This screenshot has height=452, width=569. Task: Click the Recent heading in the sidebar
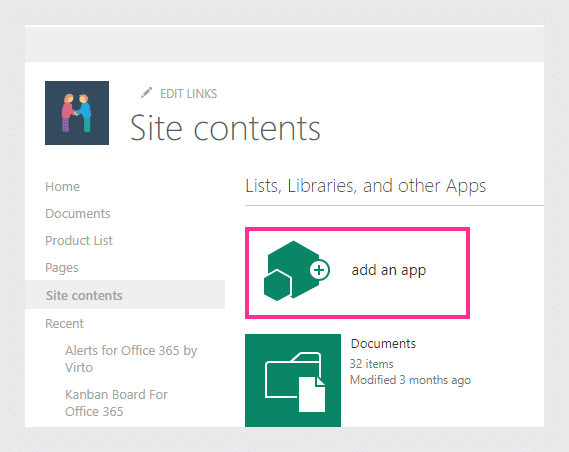(64, 323)
